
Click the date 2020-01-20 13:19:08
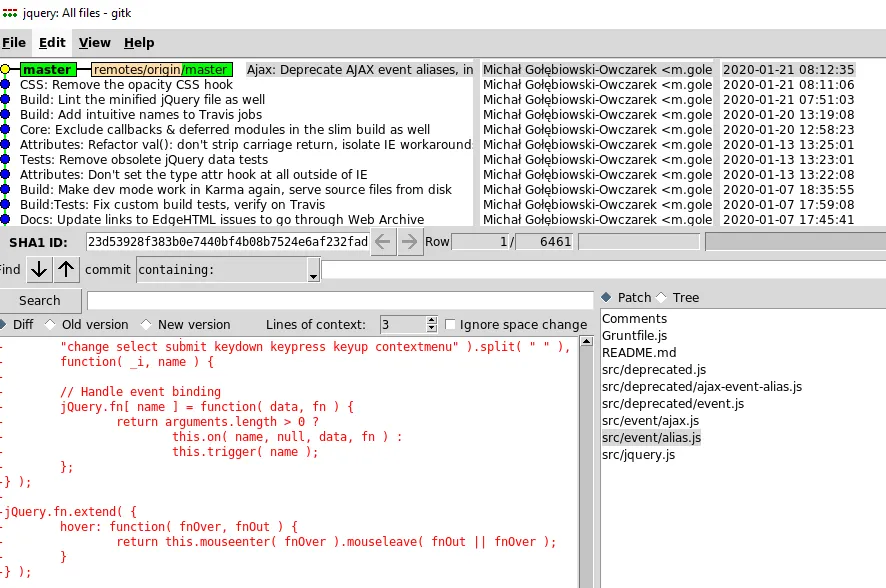[788, 115]
